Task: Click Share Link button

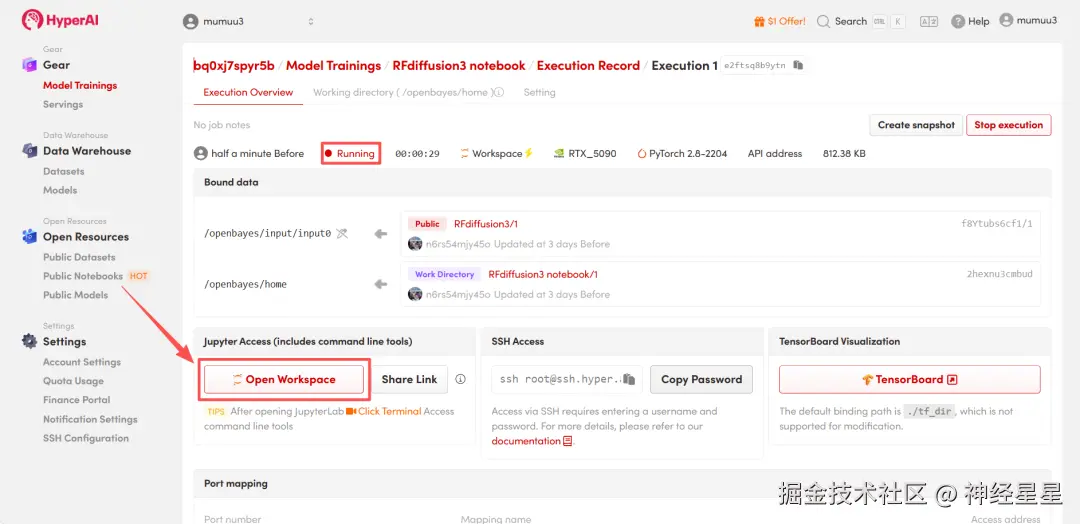Action: [x=409, y=379]
